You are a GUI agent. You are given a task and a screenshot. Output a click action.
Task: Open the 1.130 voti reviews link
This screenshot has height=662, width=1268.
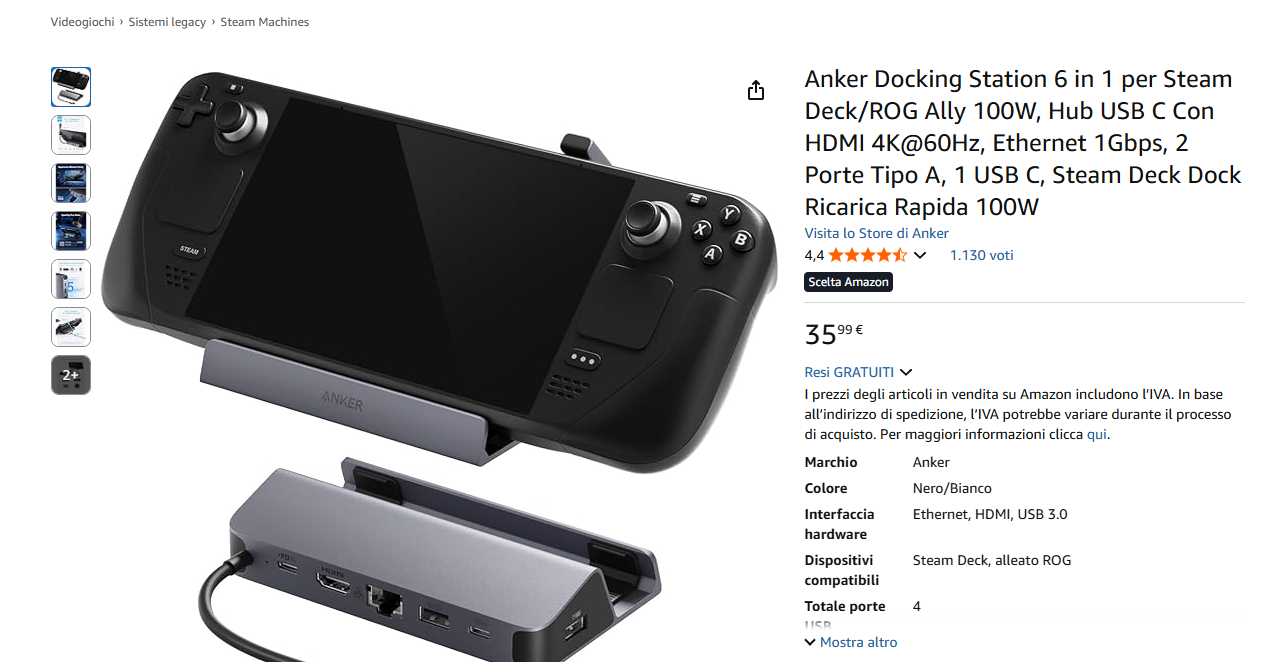[982, 255]
